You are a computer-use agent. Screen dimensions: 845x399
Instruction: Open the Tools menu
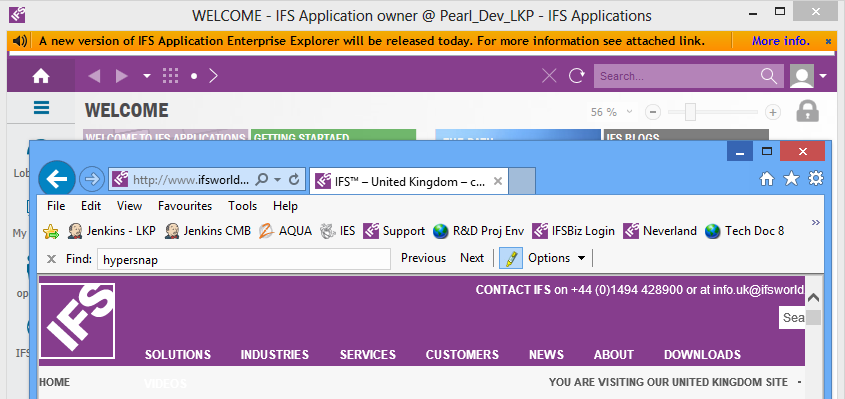pos(243,206)
